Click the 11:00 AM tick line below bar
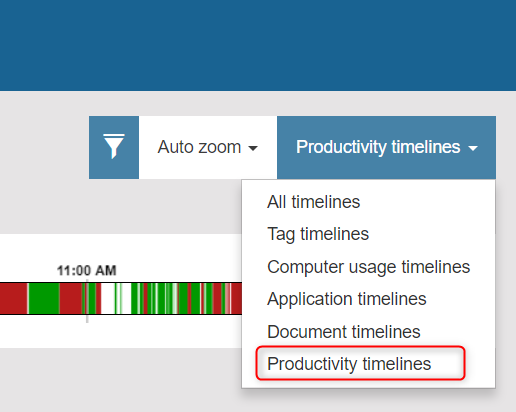516x412 pixels. coord(87,318)
